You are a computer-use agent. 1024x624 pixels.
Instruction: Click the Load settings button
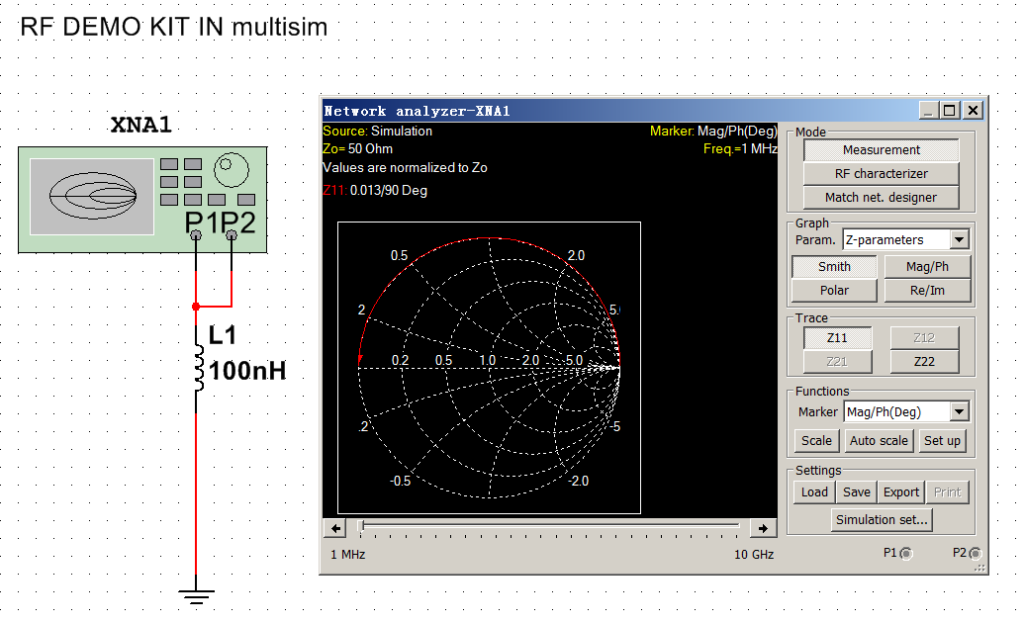[x=814, y=492]
